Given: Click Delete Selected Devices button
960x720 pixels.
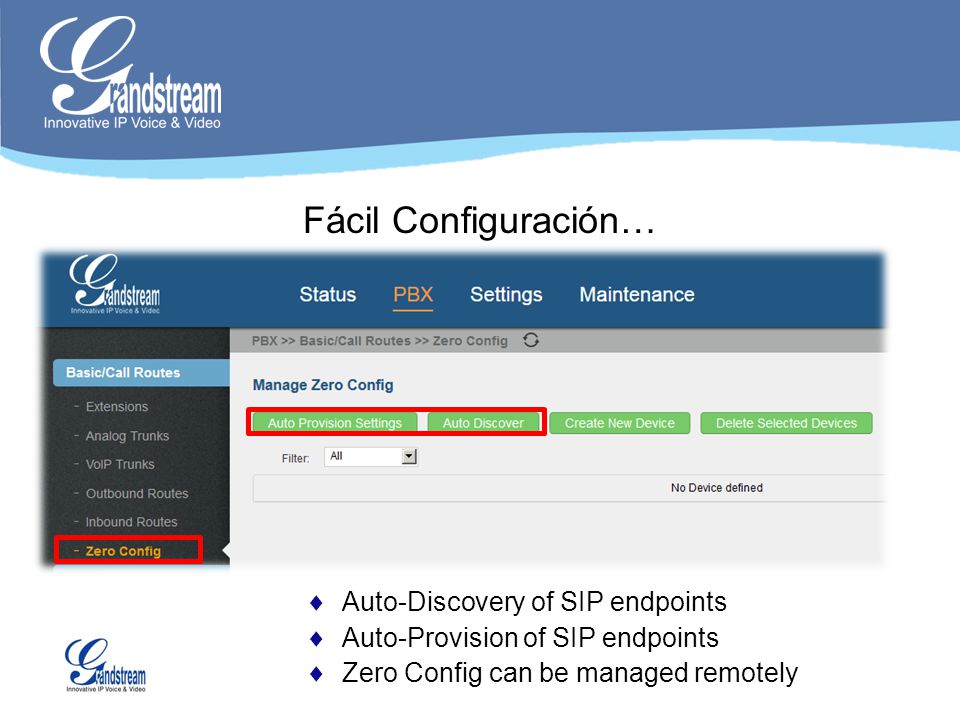Looking at the screenshot, I should tap(786, 423).
